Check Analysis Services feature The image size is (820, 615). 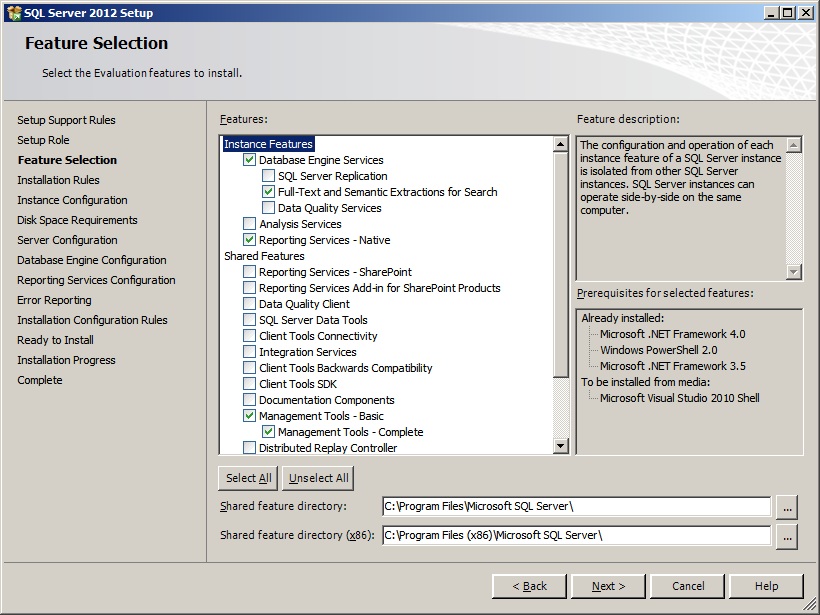pos(250,224)
